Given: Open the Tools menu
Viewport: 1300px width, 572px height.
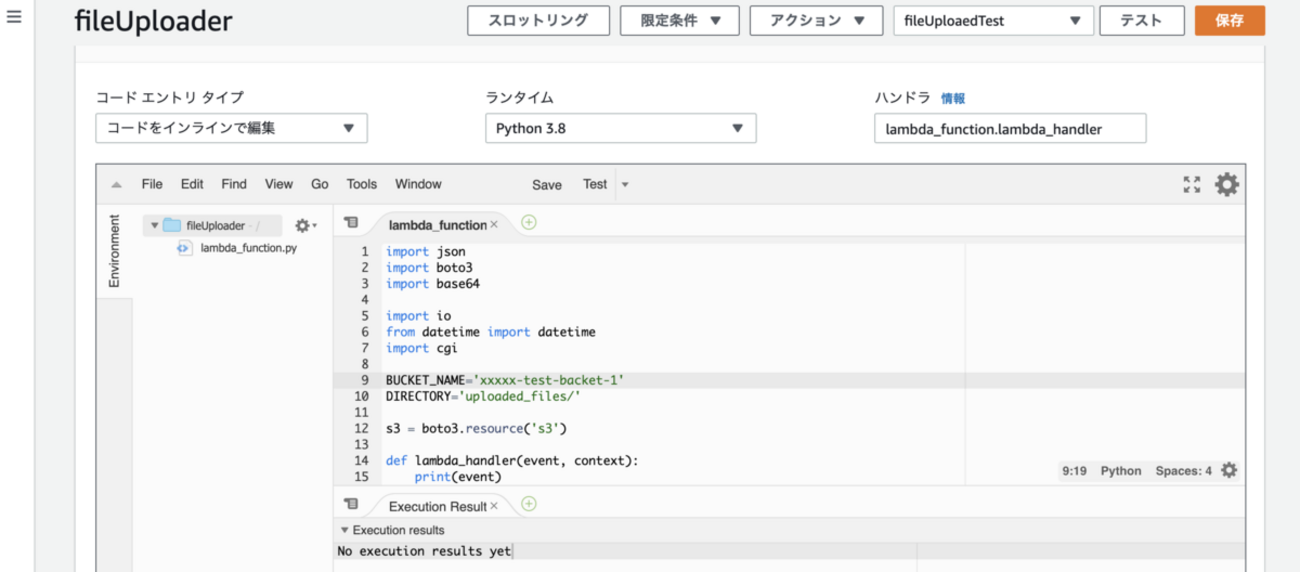Looking at the screenshot, I should [362, 184].
